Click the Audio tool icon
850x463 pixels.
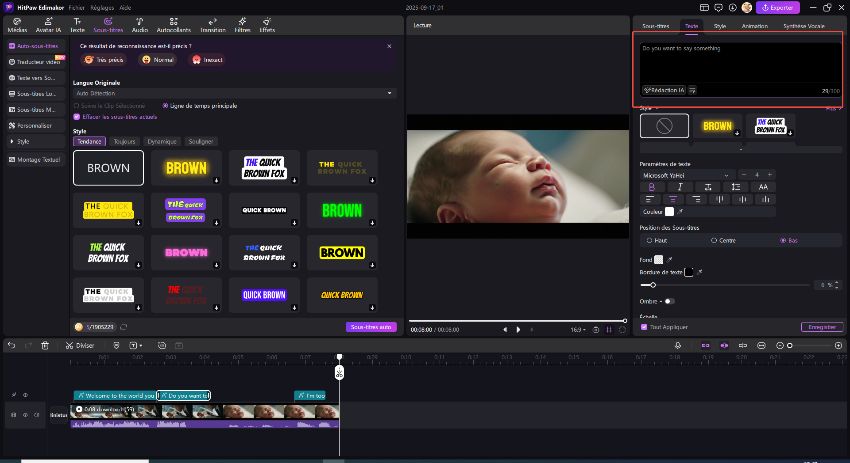(139, 24)
